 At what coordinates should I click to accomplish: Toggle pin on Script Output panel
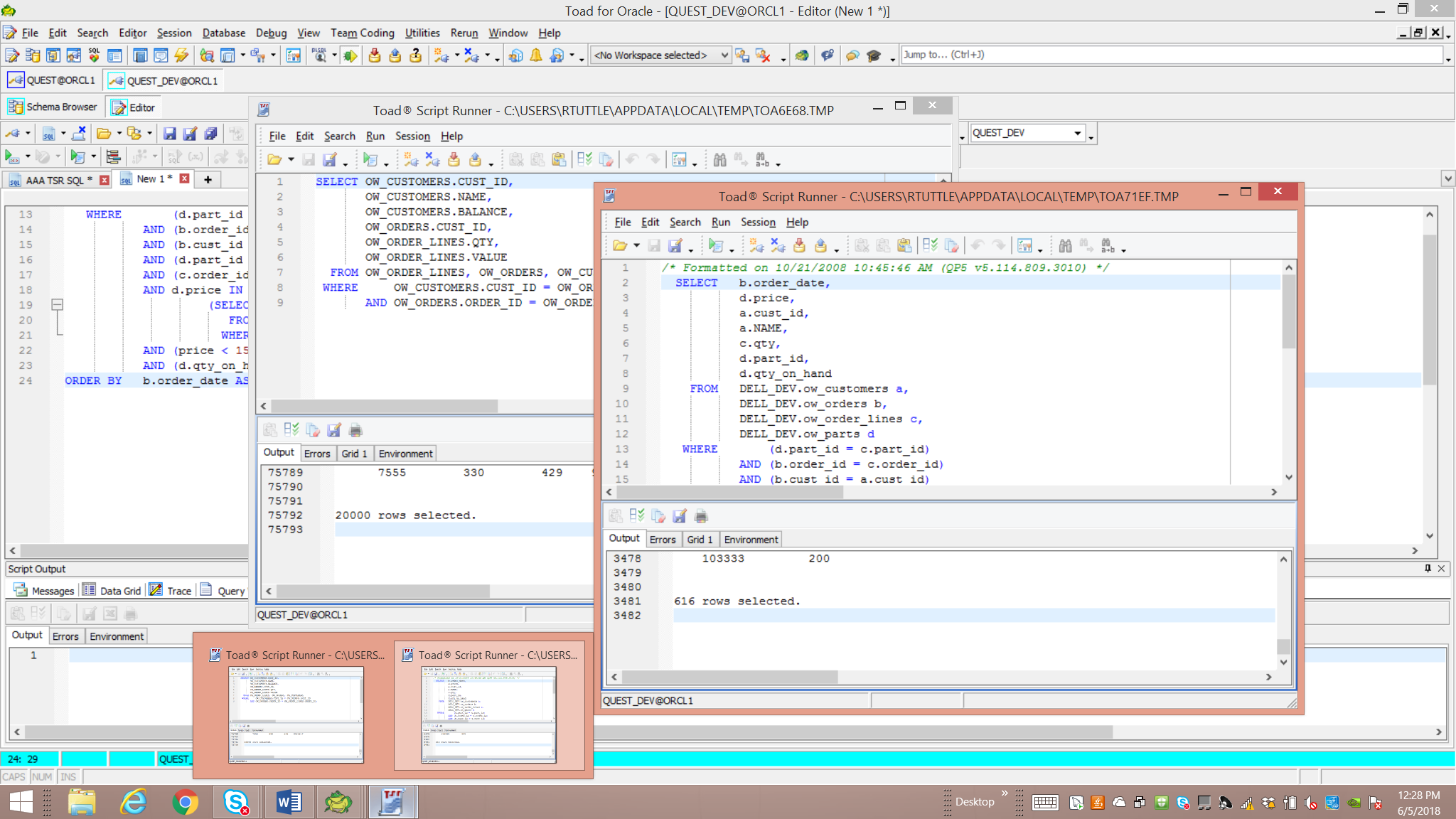pyautogui.click(x=1427, y=569)
